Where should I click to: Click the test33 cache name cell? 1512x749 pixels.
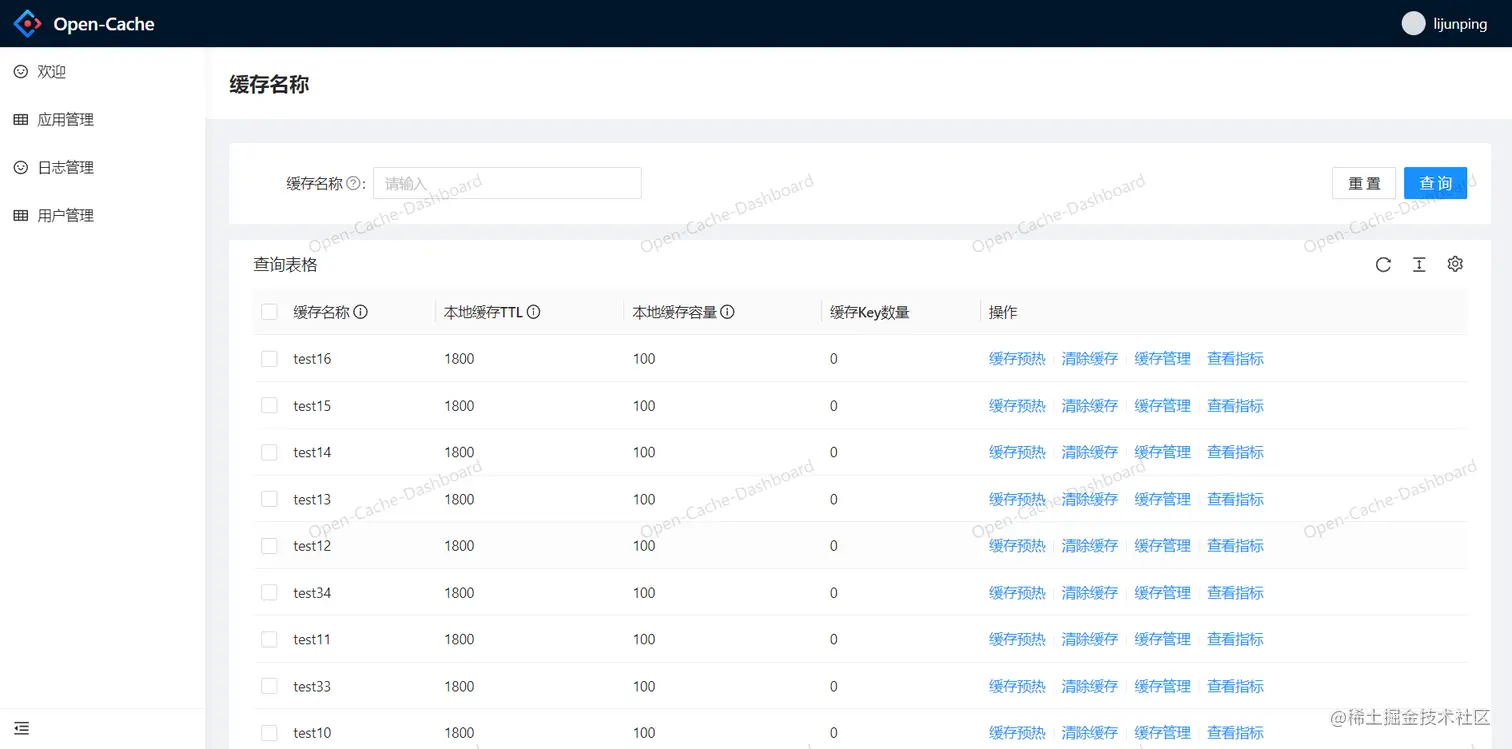tap(312, 686)
